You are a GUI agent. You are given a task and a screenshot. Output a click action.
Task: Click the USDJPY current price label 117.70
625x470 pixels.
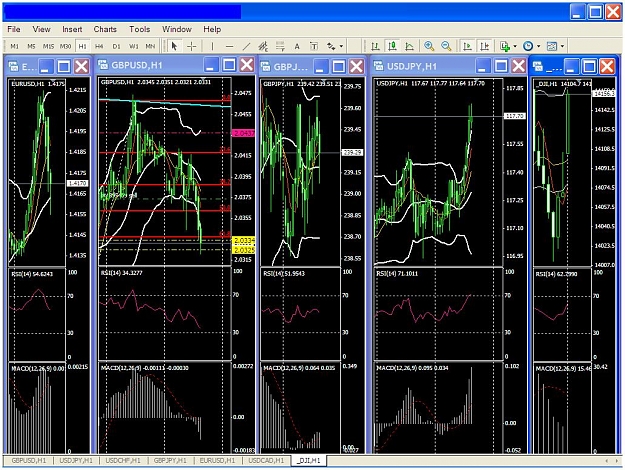[515, 116]
